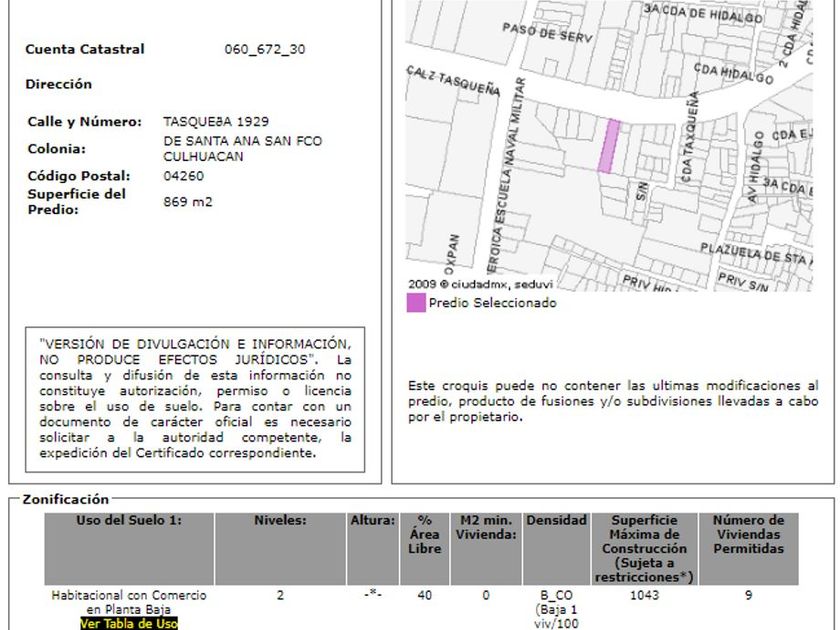Click the 'Superficie Máxima de Construcción' header
840x630 pixels.
tap(644, 549)
